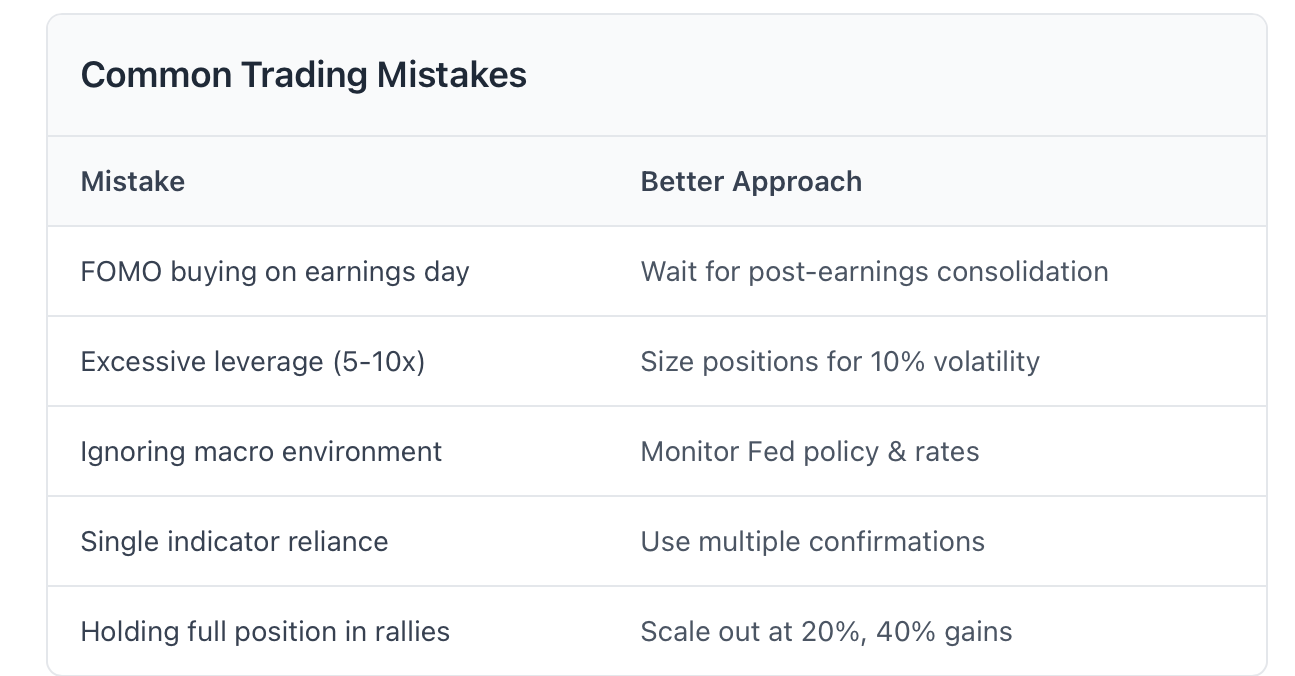The height and width of the screenshot is (676, 1295).
Task: Select Ignoring macro environment row text
Action: tap(261, 451)
